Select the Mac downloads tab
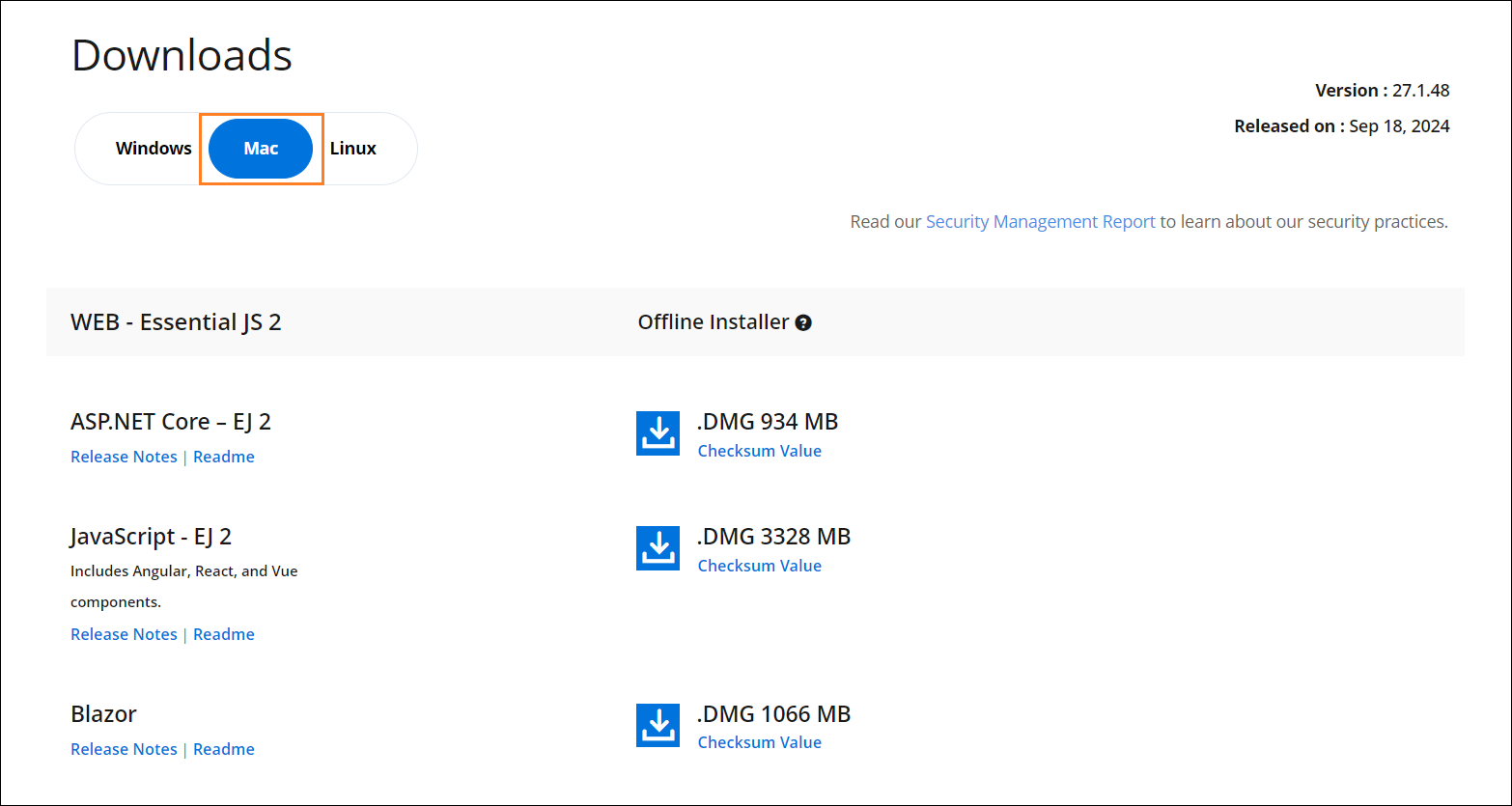Viewport: 1512px width, 806px height. click(x=261, y=149)
